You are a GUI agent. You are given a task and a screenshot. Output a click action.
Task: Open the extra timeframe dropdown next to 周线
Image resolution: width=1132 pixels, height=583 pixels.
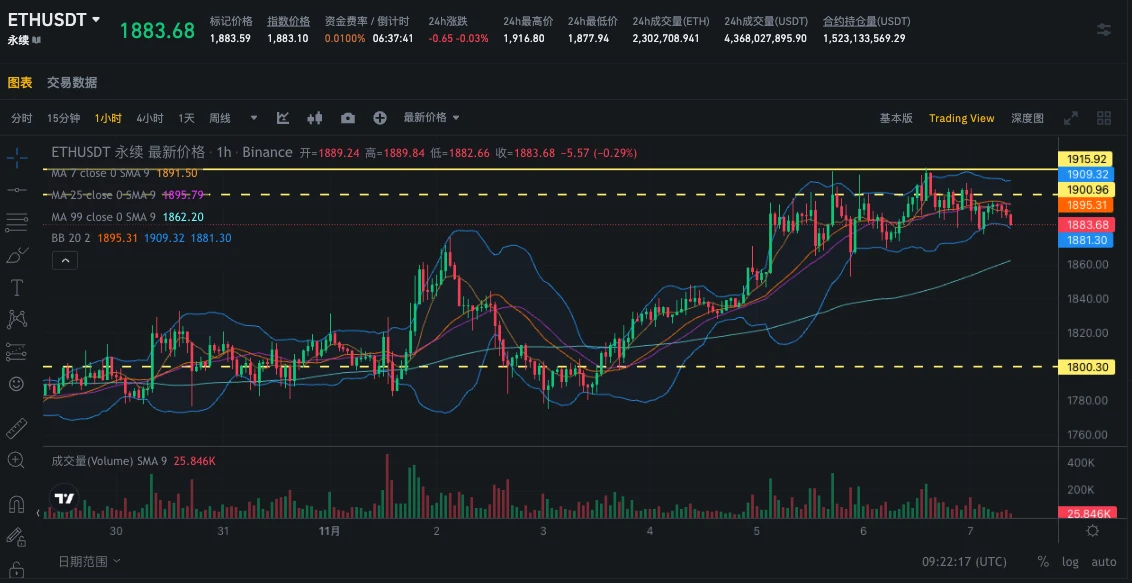[253, 117]
